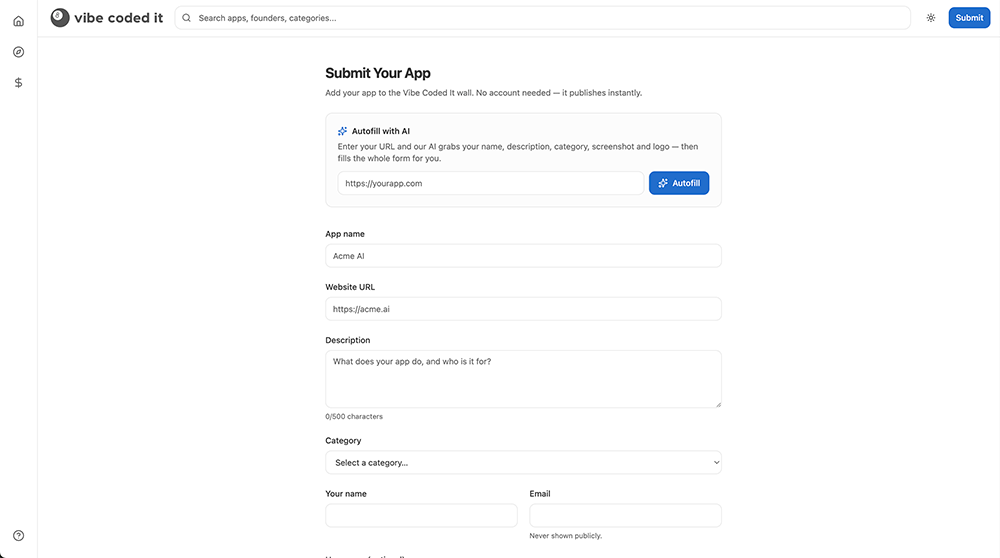Open the Home icon in the sidebar
1000x558 pixels.
(x=18, y=21)
